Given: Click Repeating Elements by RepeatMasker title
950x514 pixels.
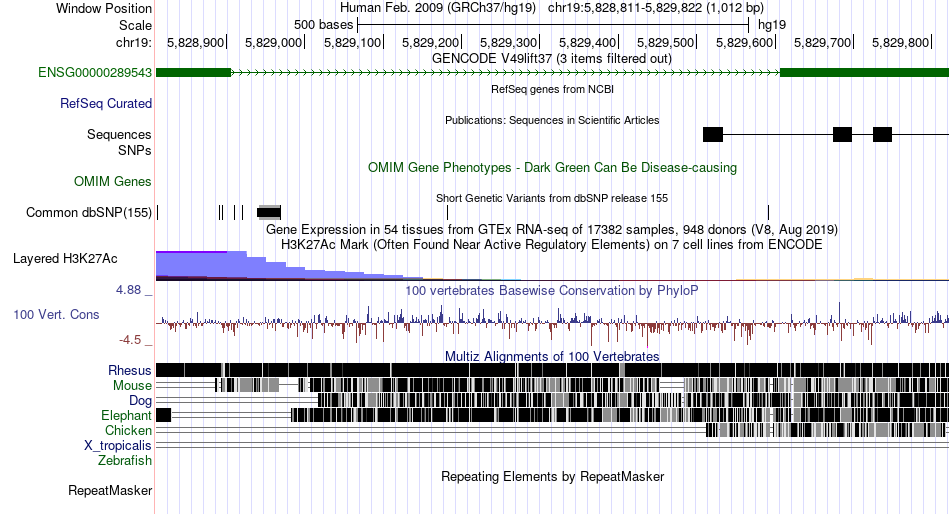Looking at the screenshot, I should point(552,476).
